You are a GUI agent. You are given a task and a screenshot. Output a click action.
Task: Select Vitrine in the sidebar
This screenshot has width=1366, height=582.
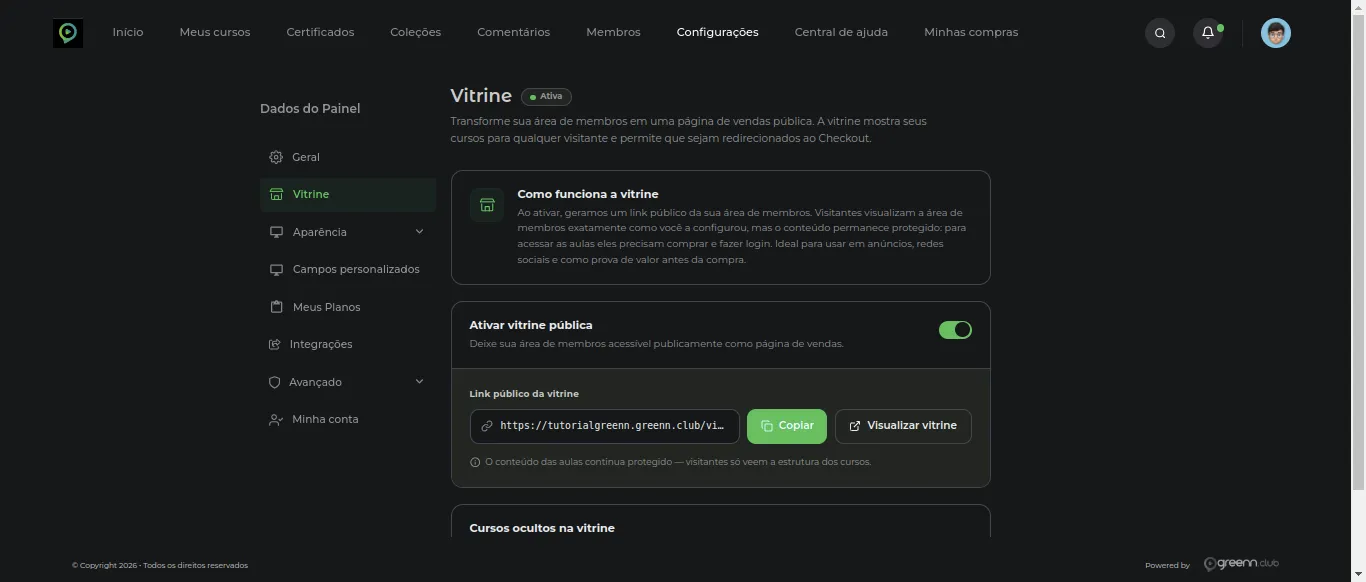[x=348, y=194]
